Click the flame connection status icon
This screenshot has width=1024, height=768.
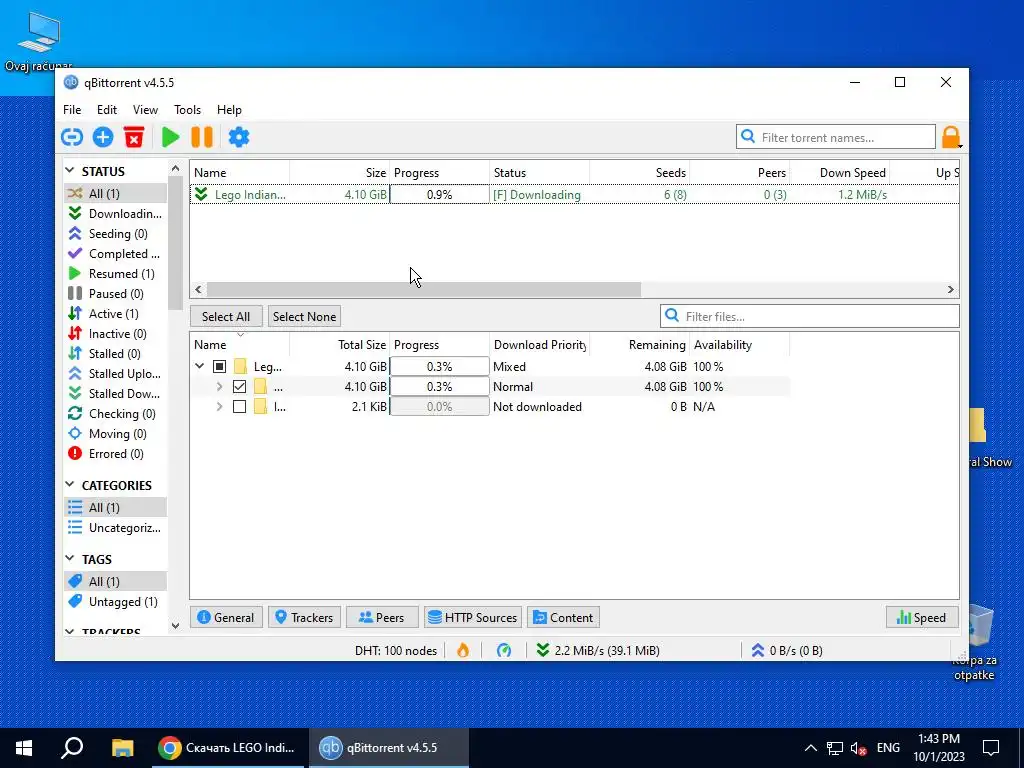(x=463, y=650)
